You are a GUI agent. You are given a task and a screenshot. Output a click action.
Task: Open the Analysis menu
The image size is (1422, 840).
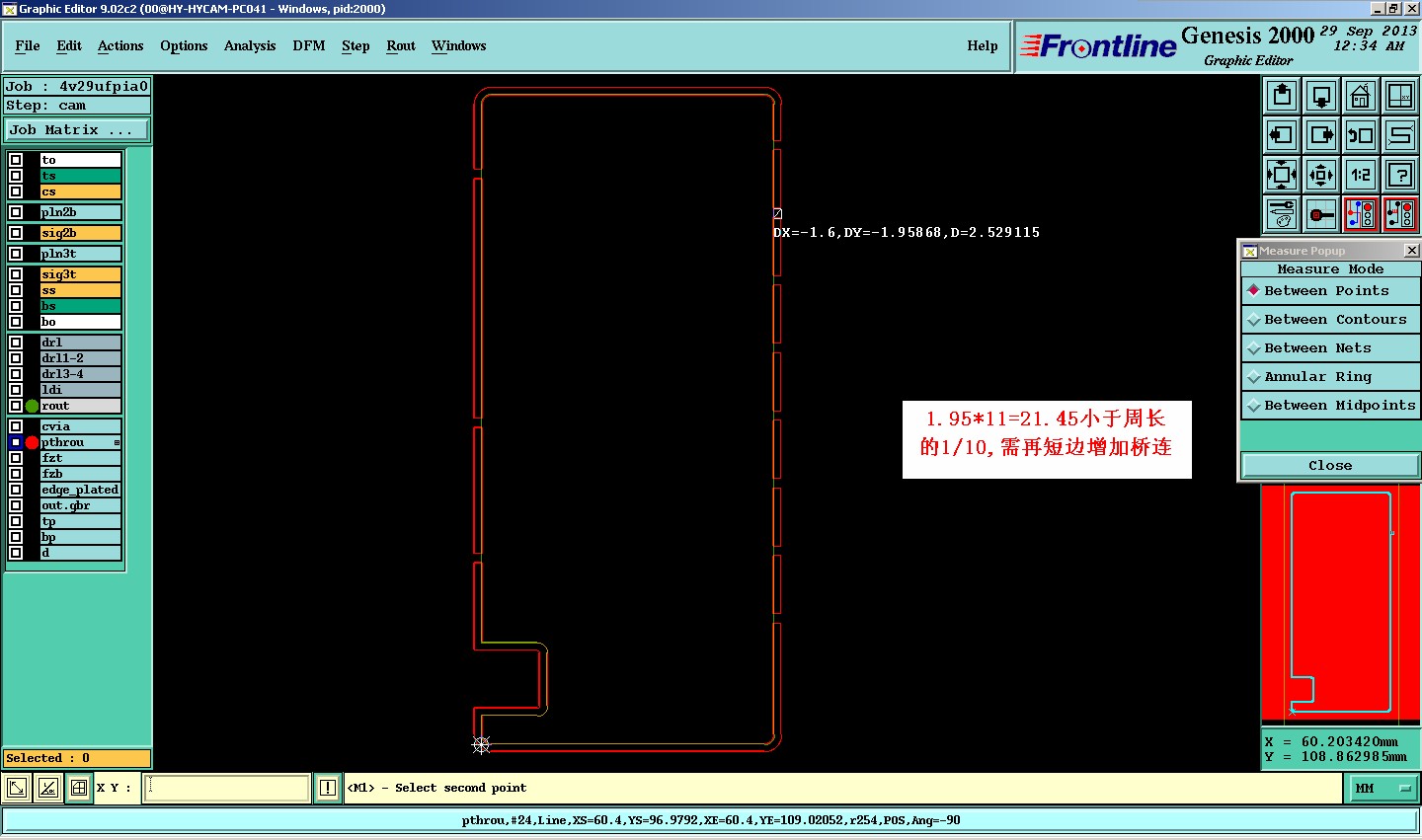click(250, 46)
